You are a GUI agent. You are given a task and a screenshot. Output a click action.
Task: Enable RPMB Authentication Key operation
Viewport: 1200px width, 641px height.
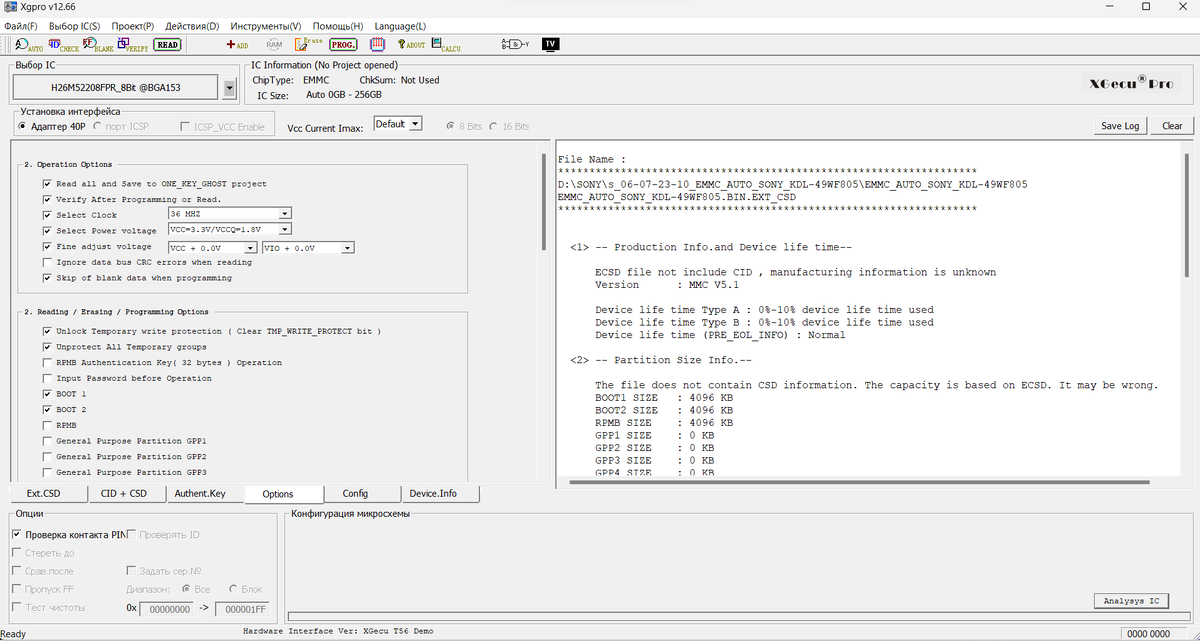click(x=47, y=363)
